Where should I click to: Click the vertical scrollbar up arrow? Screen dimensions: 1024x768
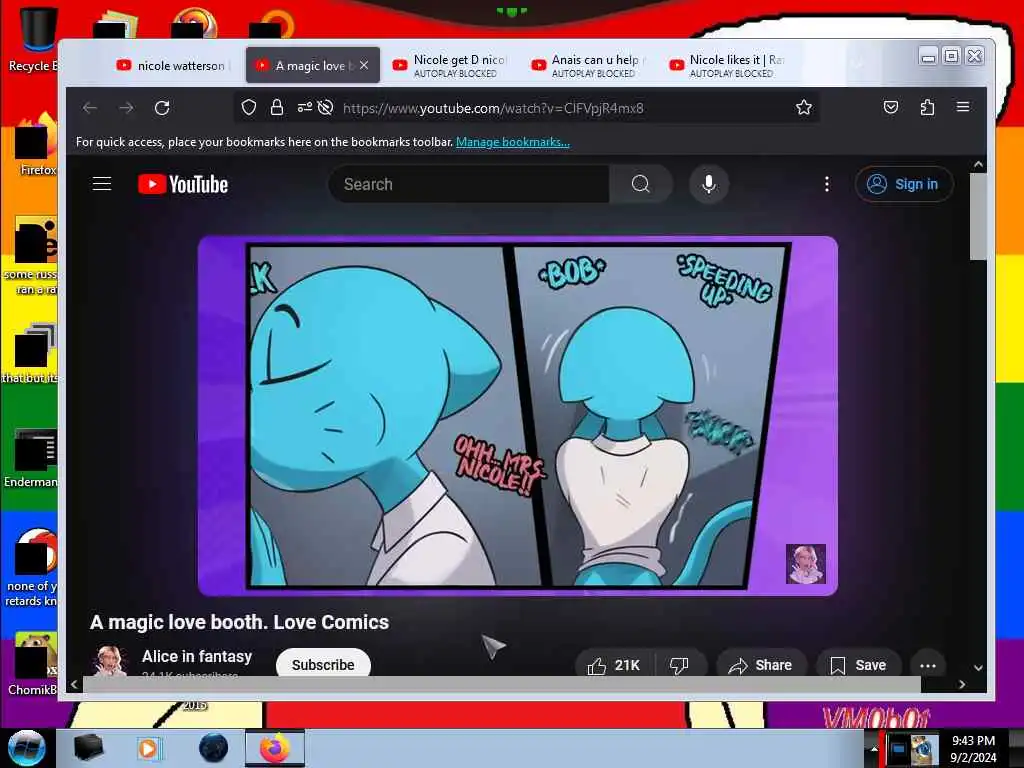click(978, 165)
